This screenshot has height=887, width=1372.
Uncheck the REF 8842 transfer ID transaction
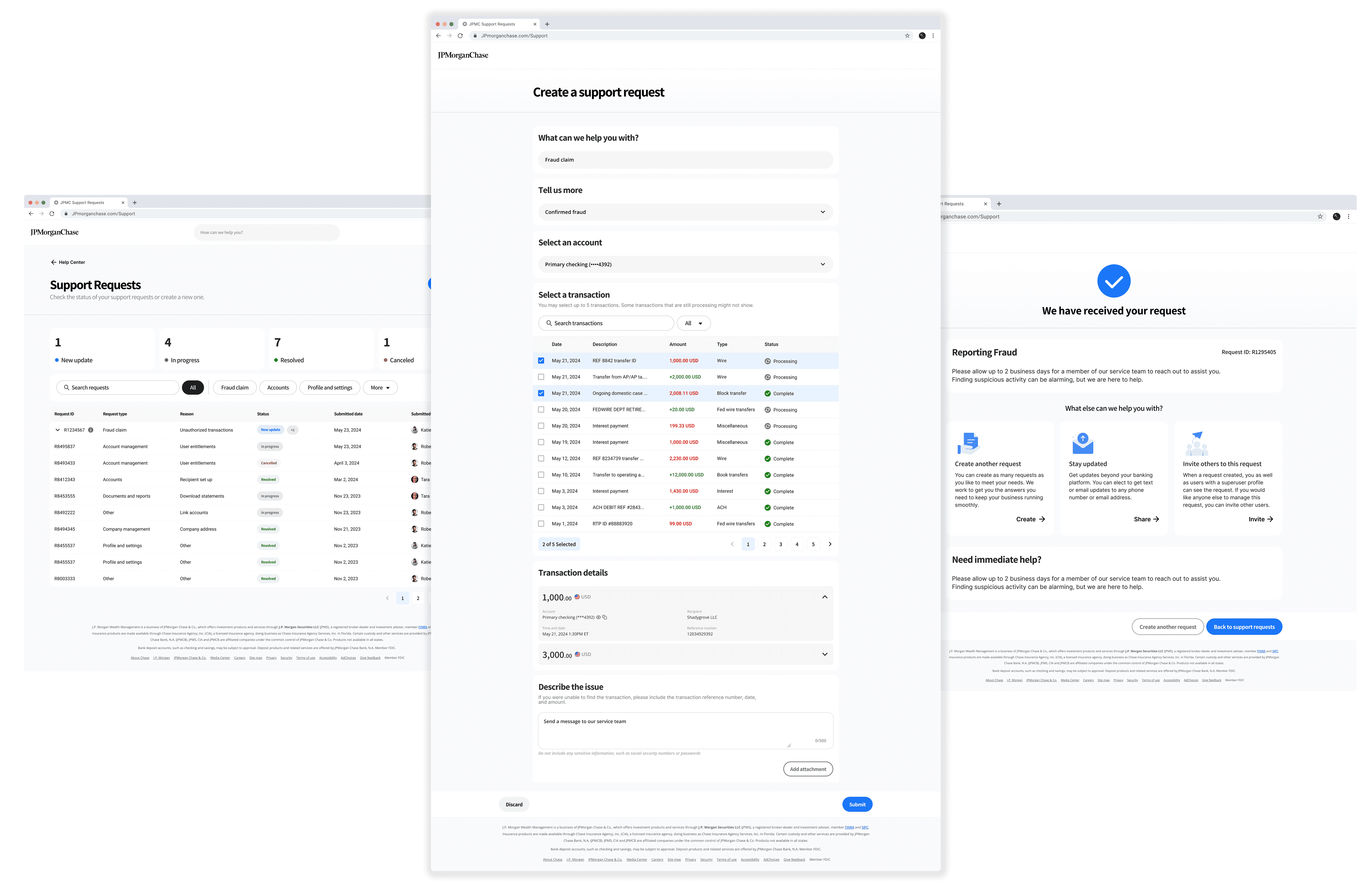541,360
